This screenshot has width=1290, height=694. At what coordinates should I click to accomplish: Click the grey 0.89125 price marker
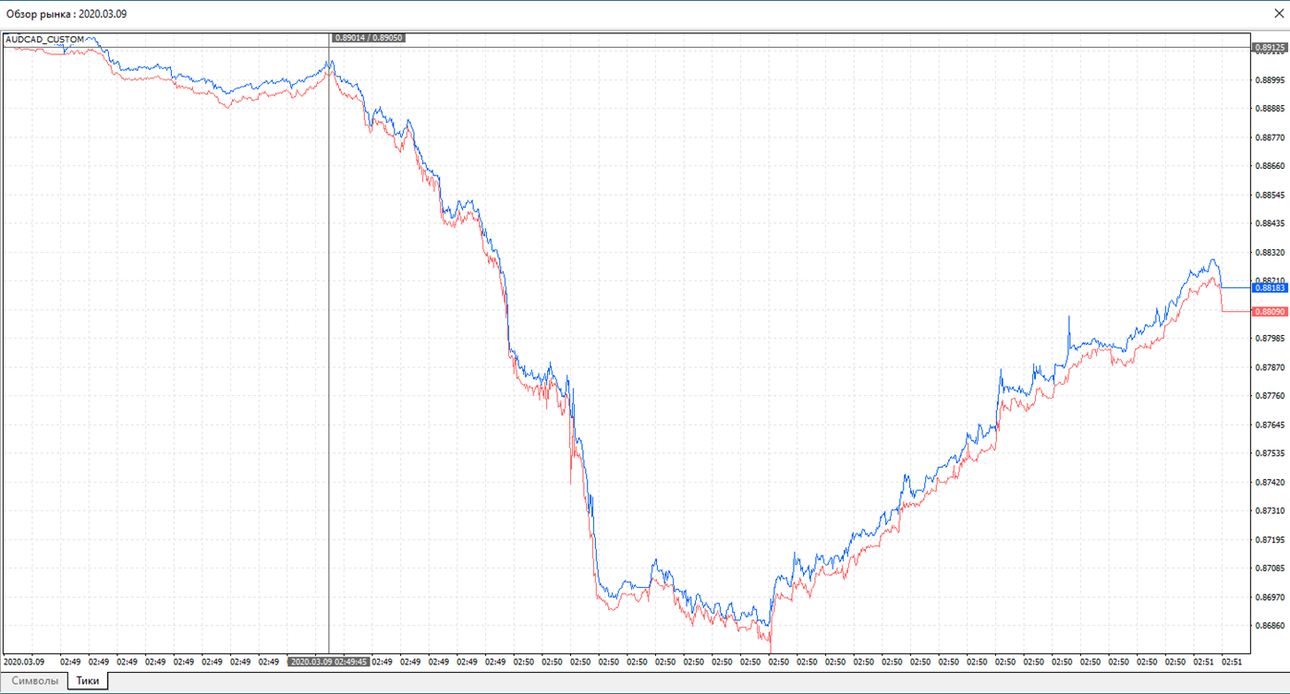pyautogui.click(x=1270, y=47)
